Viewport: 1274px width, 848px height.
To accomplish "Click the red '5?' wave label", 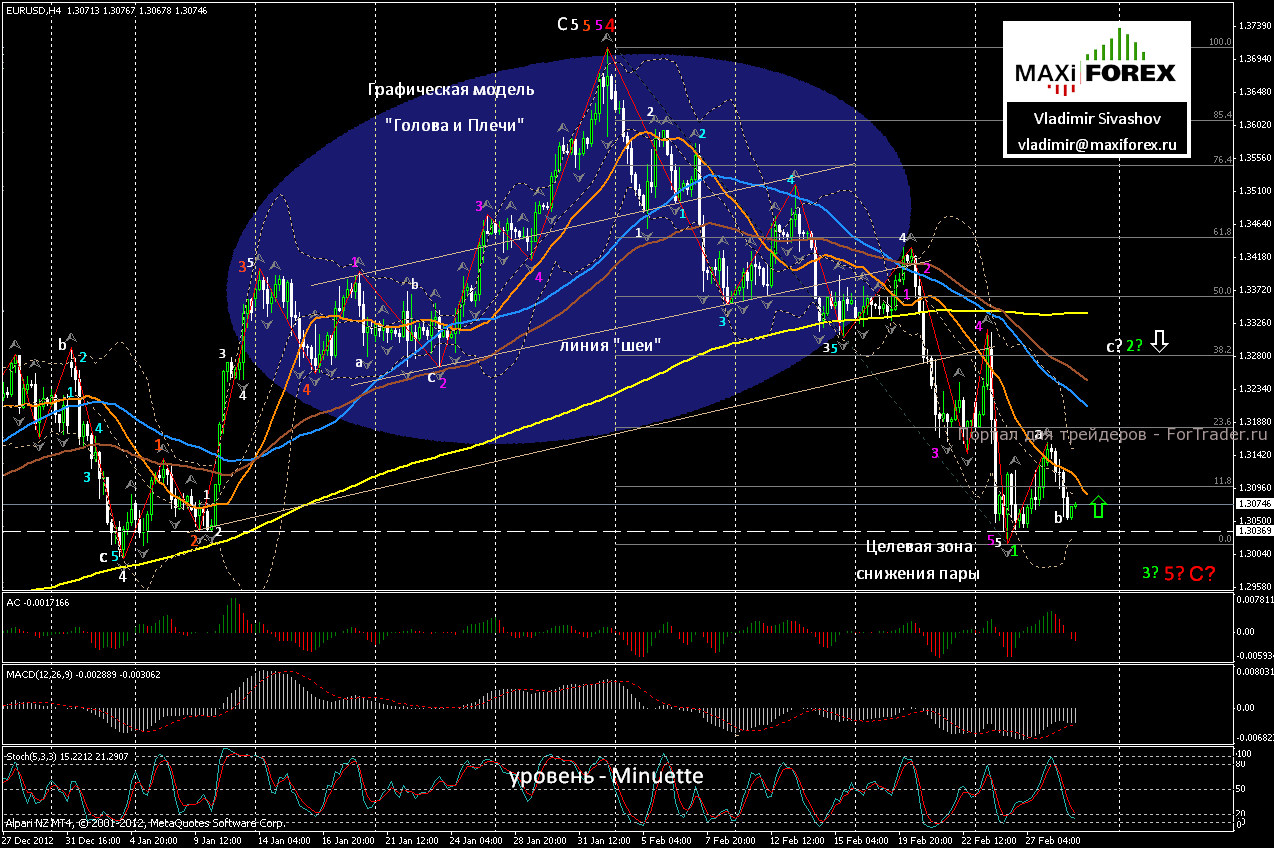I will tap(1175, 573).
